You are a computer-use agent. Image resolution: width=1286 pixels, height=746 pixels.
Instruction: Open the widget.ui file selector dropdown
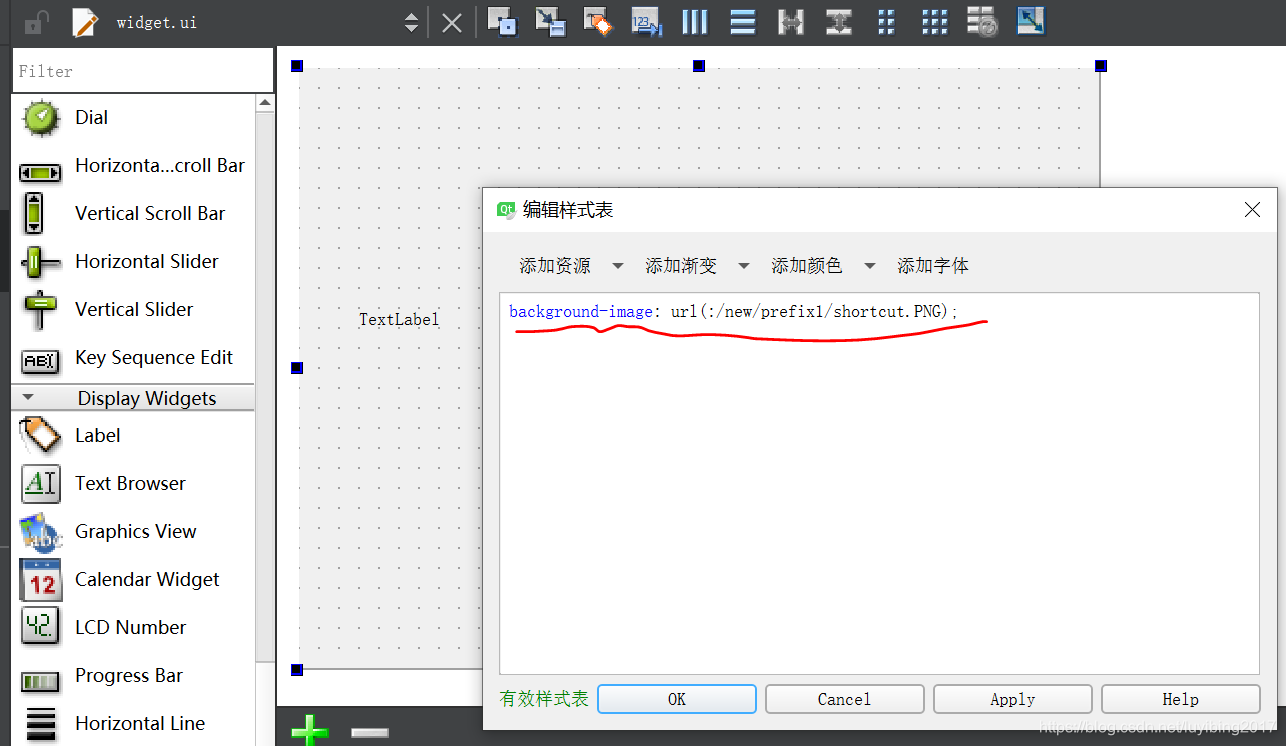pos(411,22)
